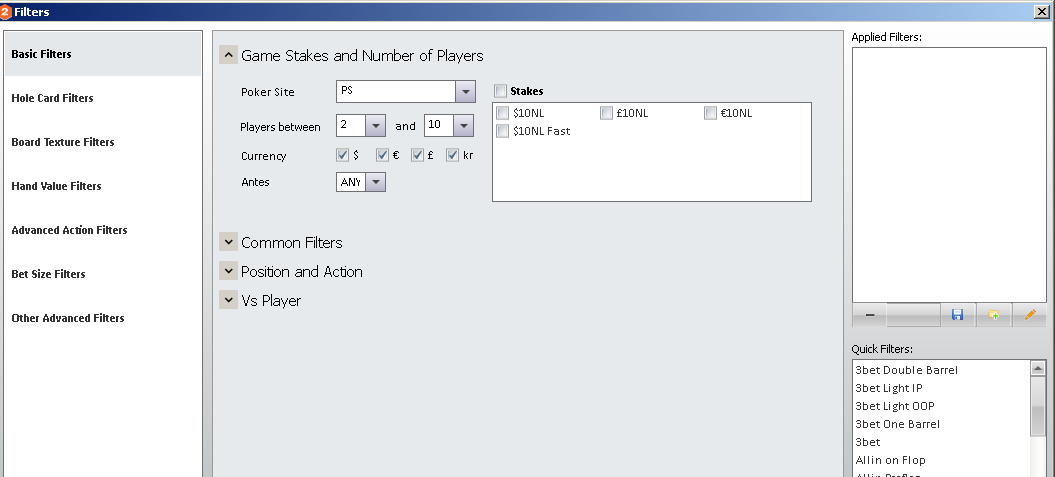Open the Antes dropdown

tap(375, 182)
